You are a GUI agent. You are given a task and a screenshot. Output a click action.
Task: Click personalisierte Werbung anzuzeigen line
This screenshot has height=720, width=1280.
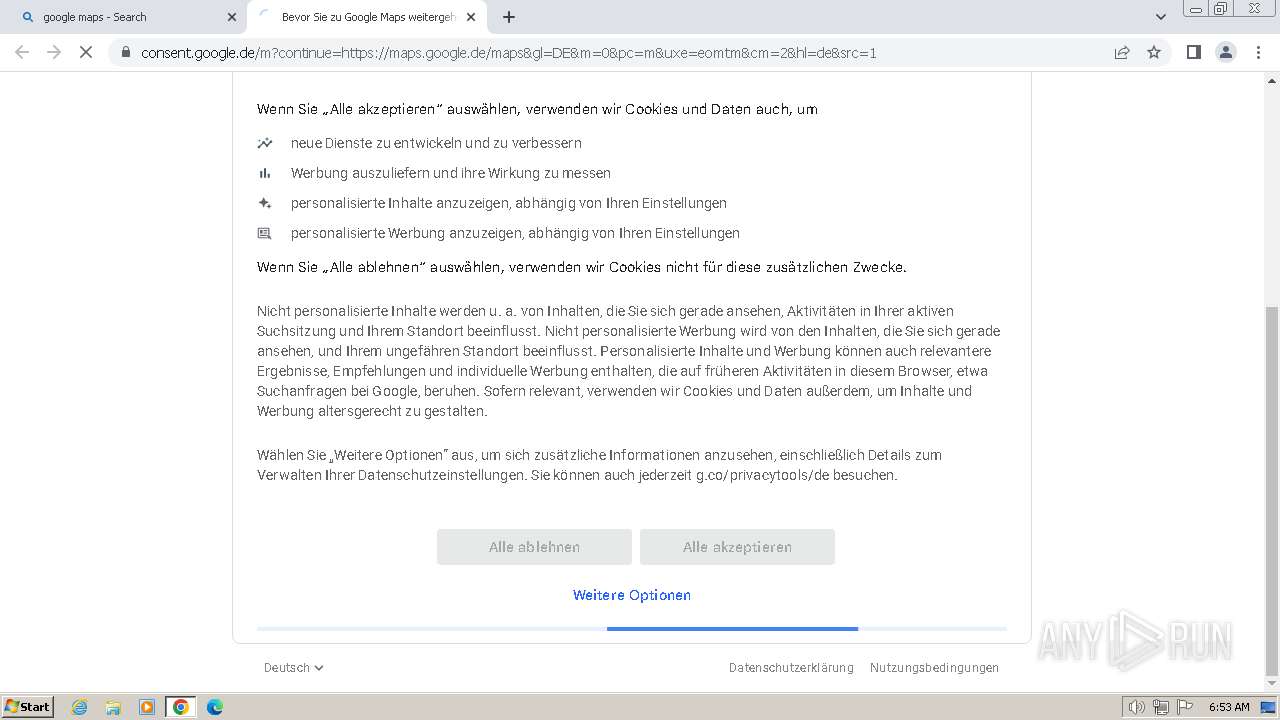click(x=515, y=233)
